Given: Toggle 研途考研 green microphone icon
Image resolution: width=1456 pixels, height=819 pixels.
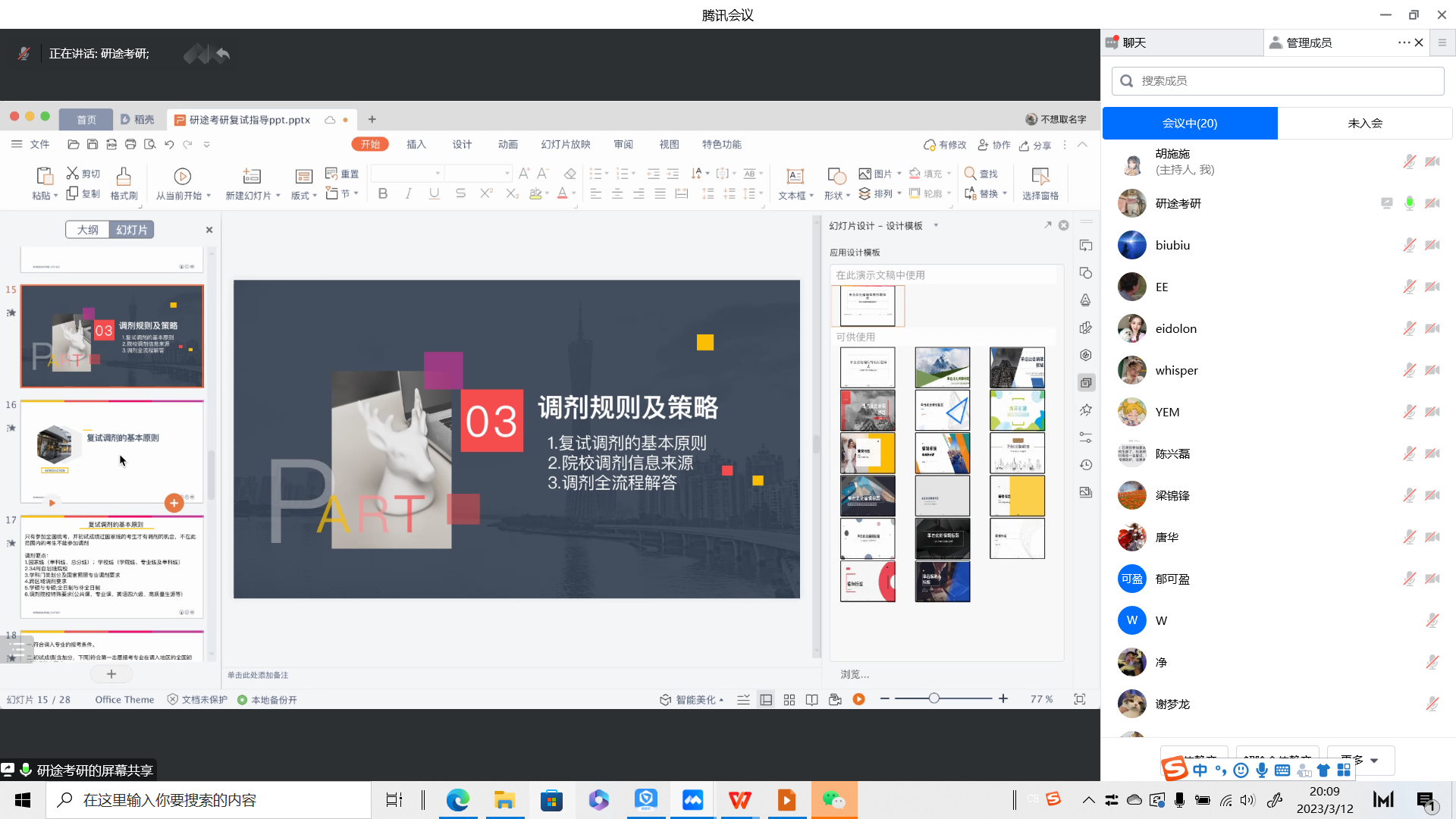Looking at the screenshot, I should pyautogui.click(x=1409, y=203).
